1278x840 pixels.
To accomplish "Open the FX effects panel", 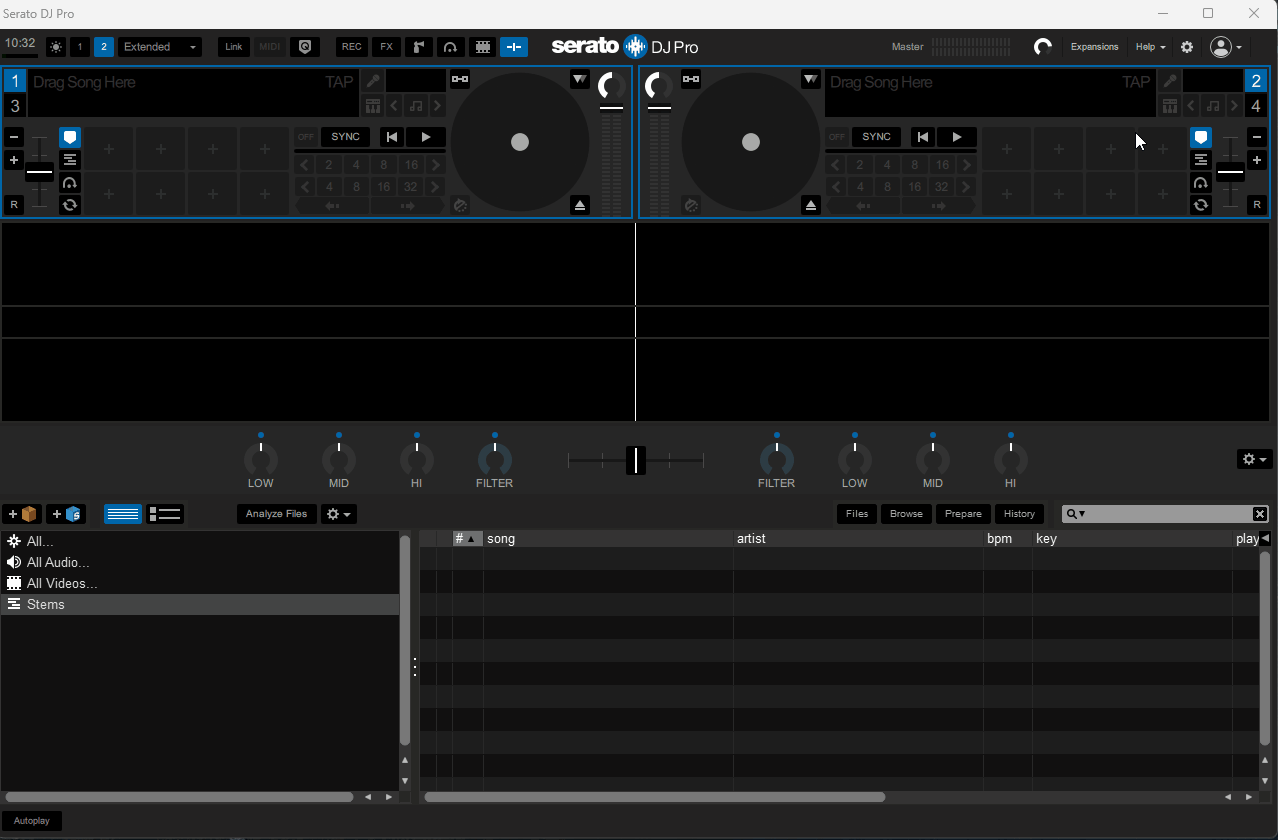I will coord(386,47).
